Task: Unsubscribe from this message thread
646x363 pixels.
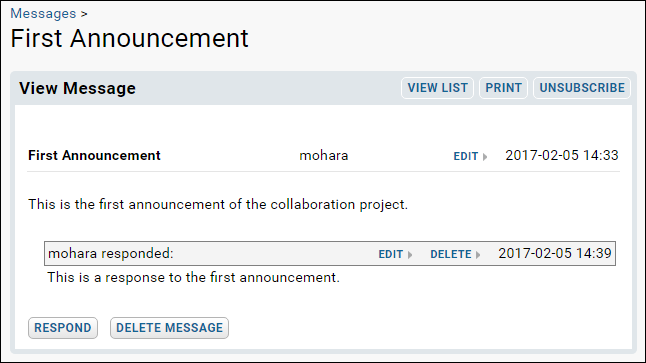Action: (x=582, y=88)
